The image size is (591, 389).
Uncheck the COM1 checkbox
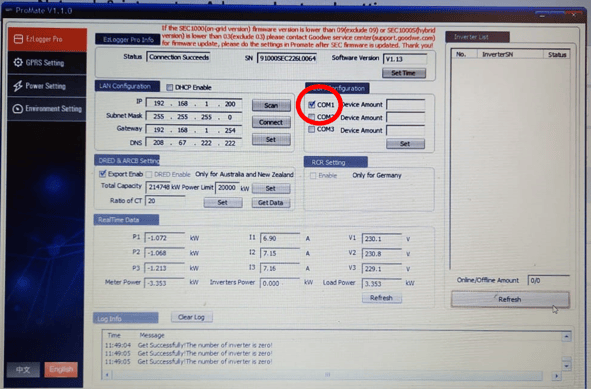[x=312, y=104]
